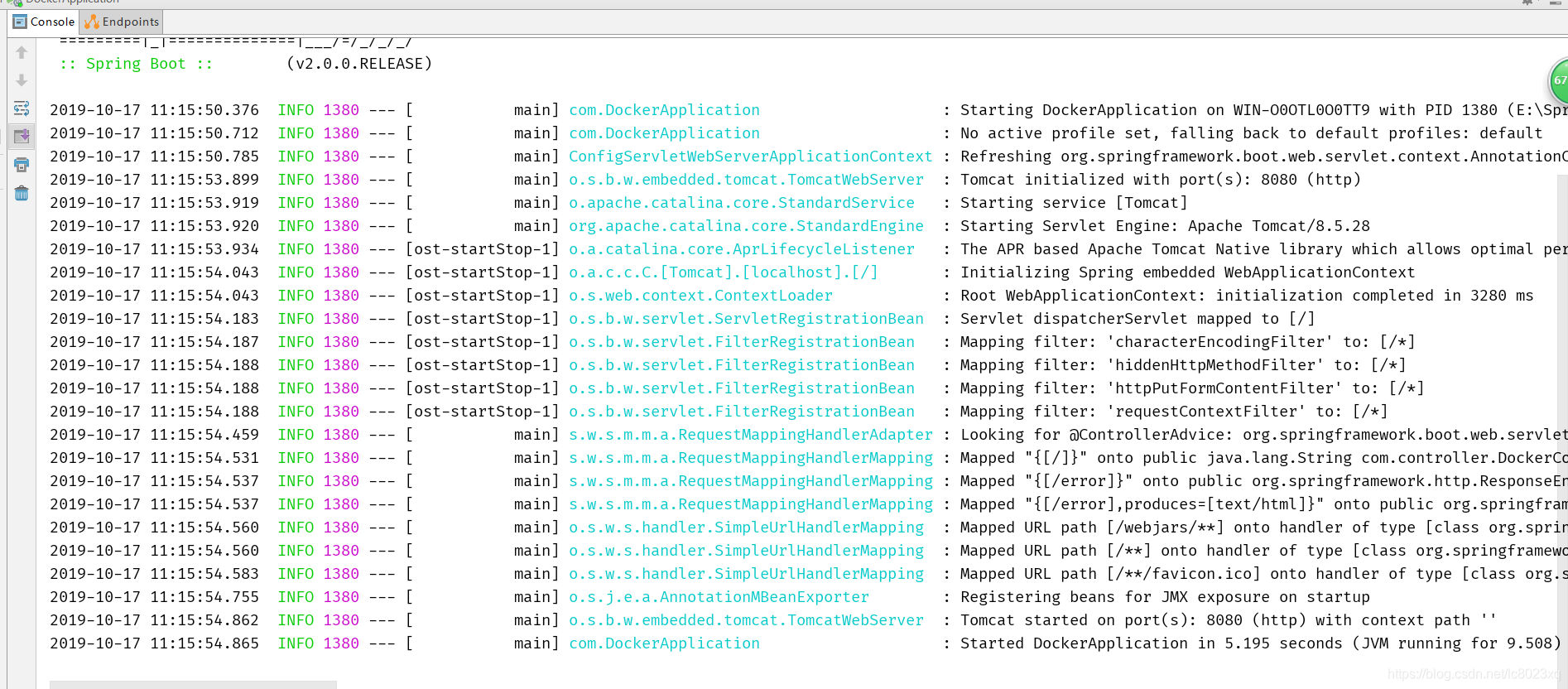
Task: Click timestamp 11:15:50.376 log line
Action: click(x=154, y=110)
